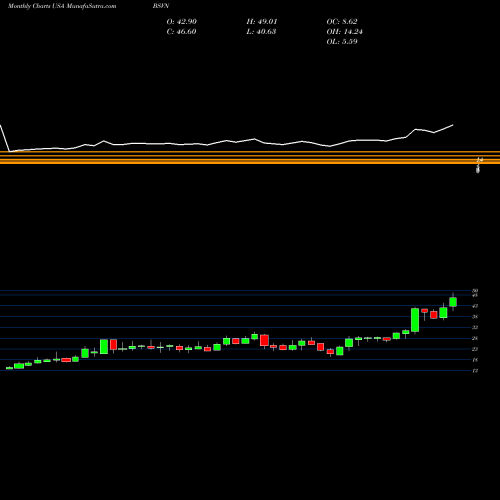This screenshot has width=500, height=500.
Task: Click the 'OH: 14.24' reading
Action: [345, 32]
